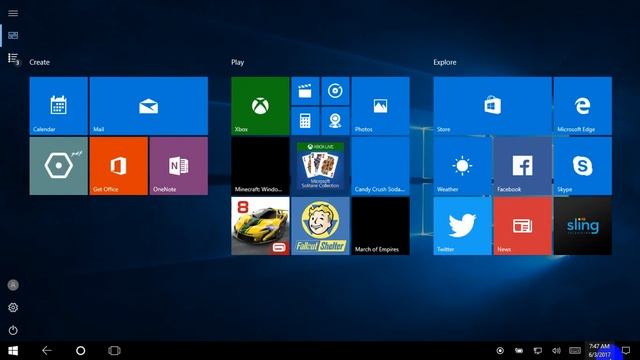Open the volume speaker icon

click(x=556, y=351)
